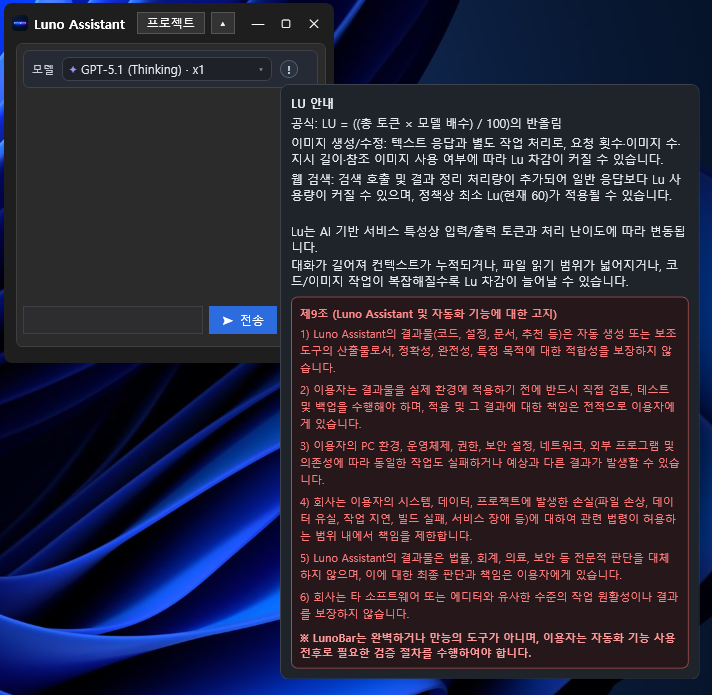Viewport: 712px width, 695px height.
Task: Click the message input field
Action: (113, 320)
